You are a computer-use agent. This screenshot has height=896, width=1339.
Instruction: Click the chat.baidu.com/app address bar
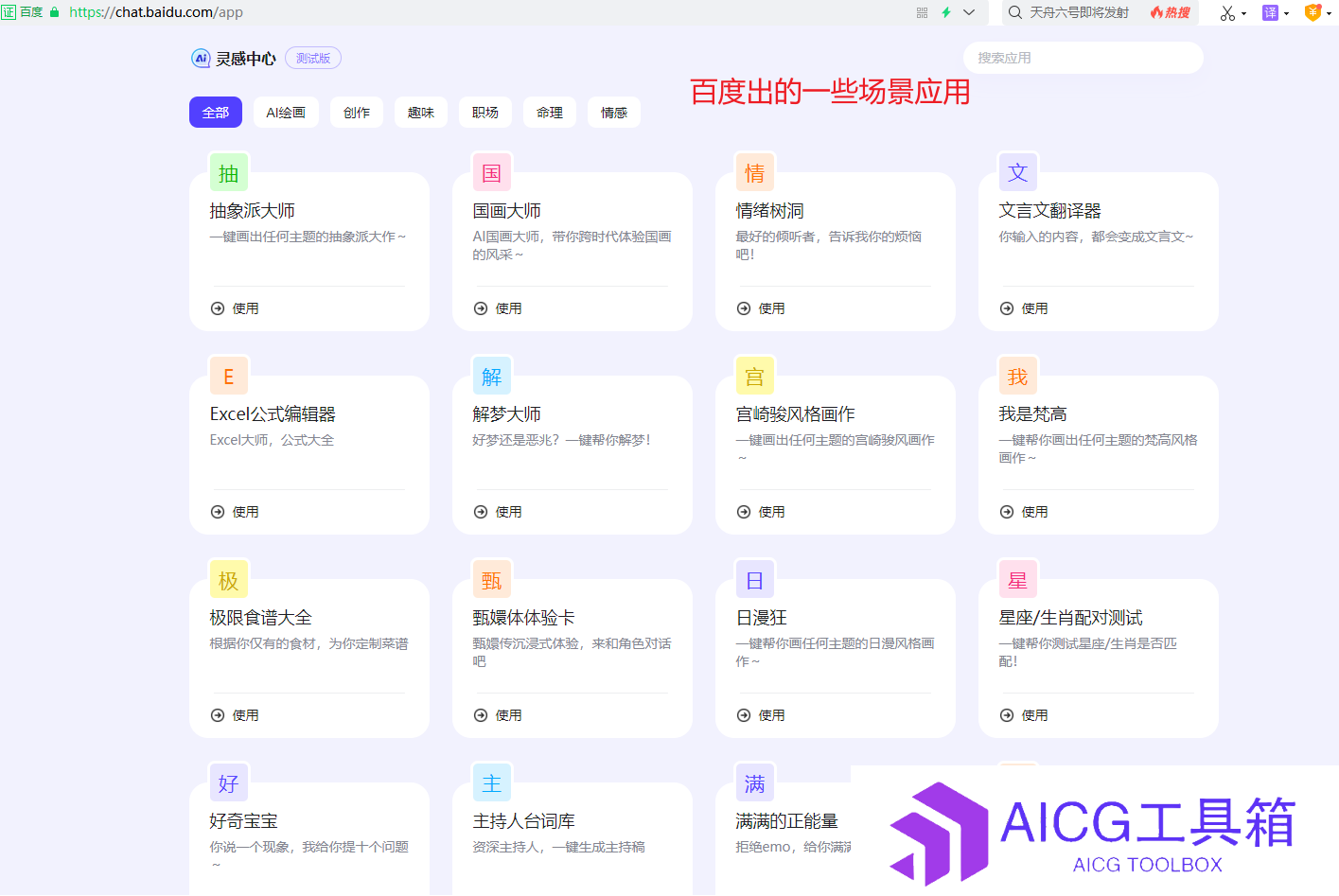[492, 12]
